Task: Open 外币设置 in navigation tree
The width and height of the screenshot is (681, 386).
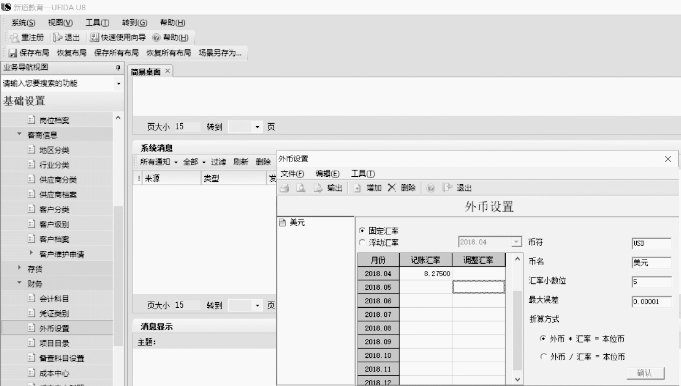Action: (54, 329)
